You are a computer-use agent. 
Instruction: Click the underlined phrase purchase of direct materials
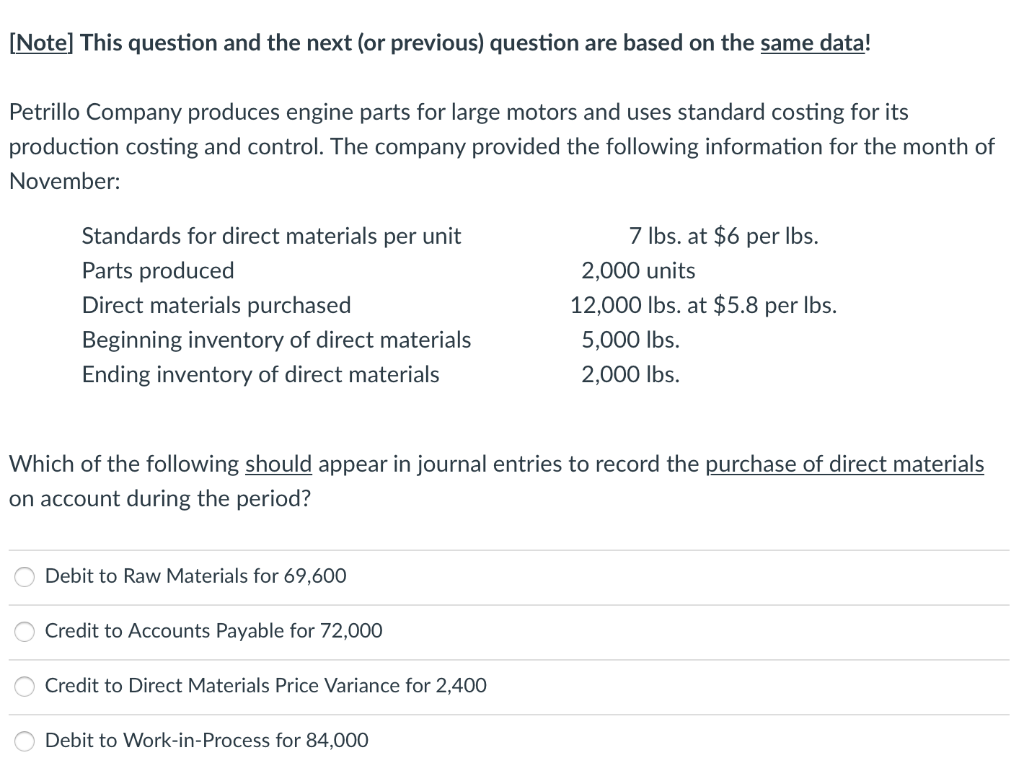tap(845, 463)
